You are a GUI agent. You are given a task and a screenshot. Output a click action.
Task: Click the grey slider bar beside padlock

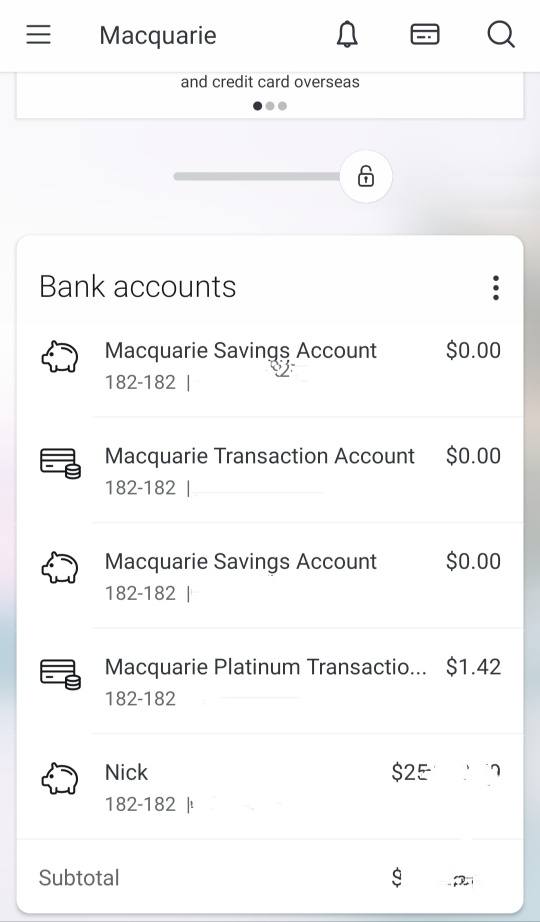[x=256, y=176]
